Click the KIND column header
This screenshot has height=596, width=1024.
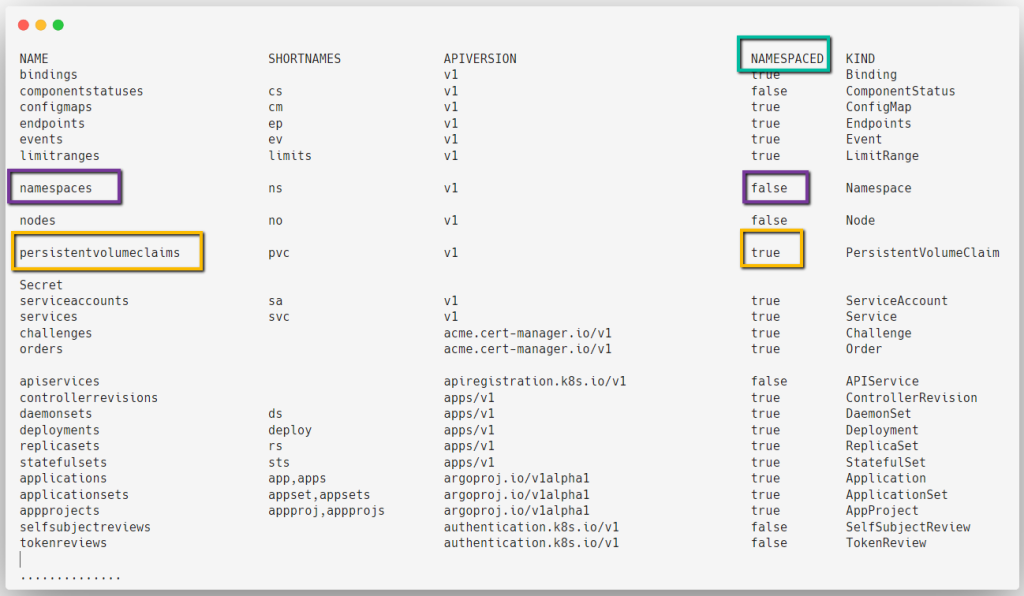tap(861, 57)
